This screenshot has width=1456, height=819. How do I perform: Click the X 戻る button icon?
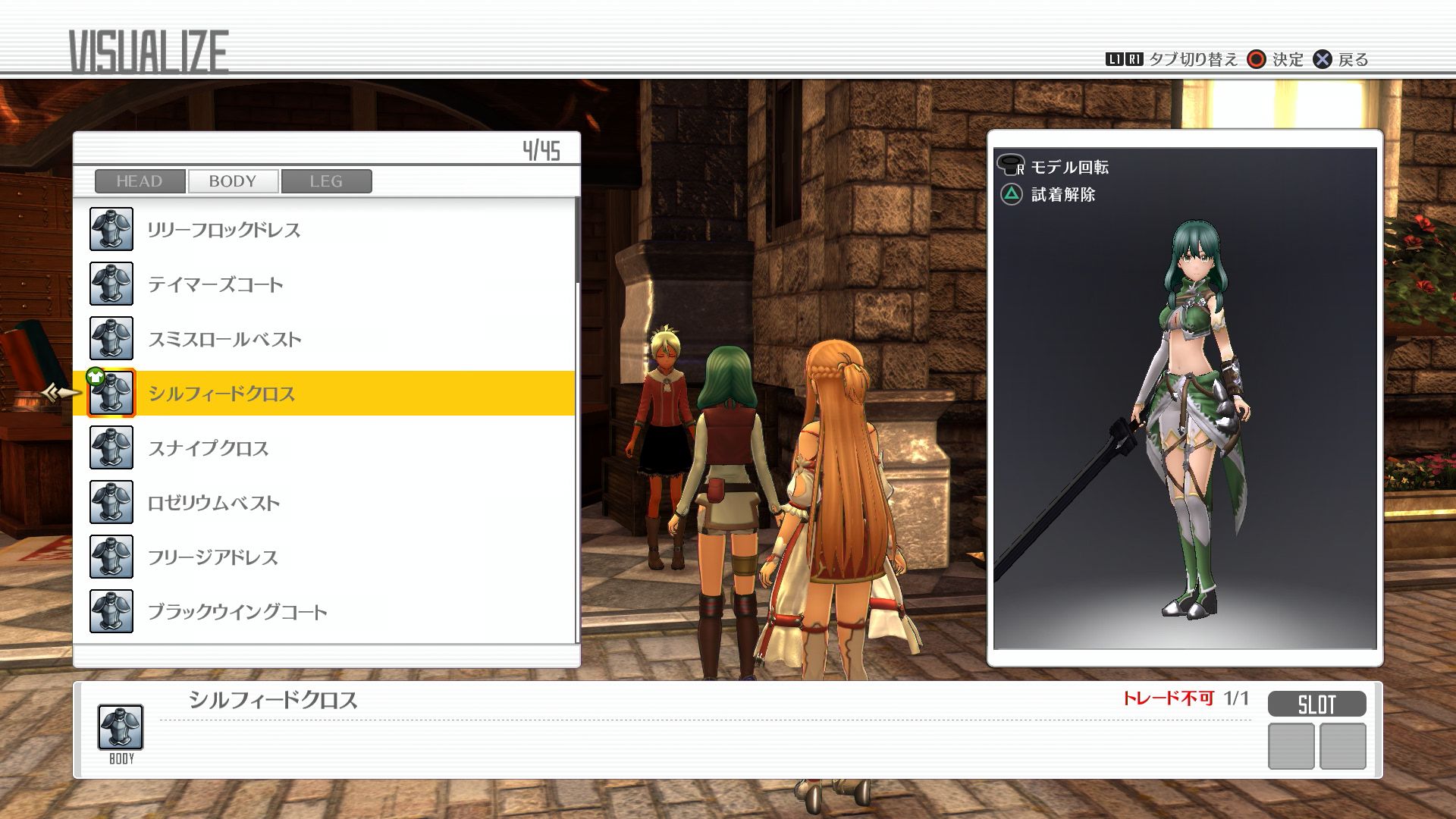coord(1323,59)
